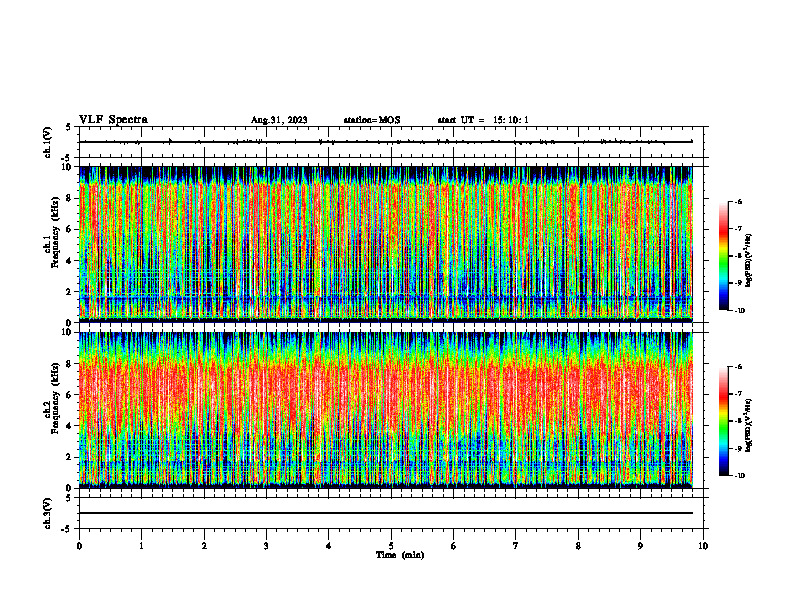Click the "-10" label on ch.2 color bar
This screenshot has width=792, height=612.
[x=740, y=476]
